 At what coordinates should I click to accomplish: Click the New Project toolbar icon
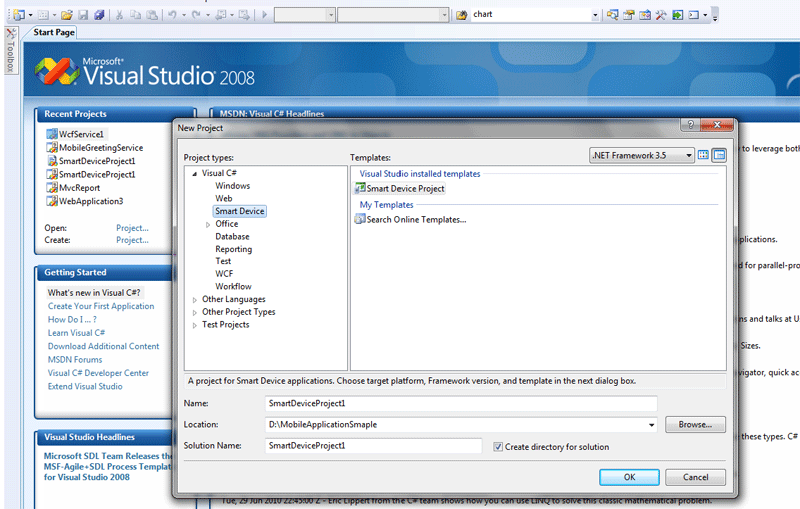pos(19,15)
